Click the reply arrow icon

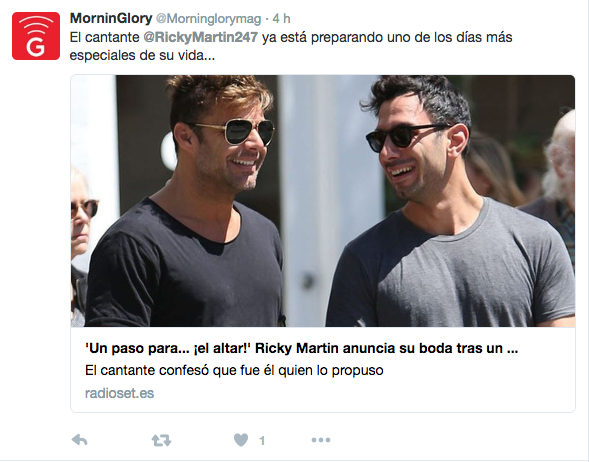coord(79,440)
